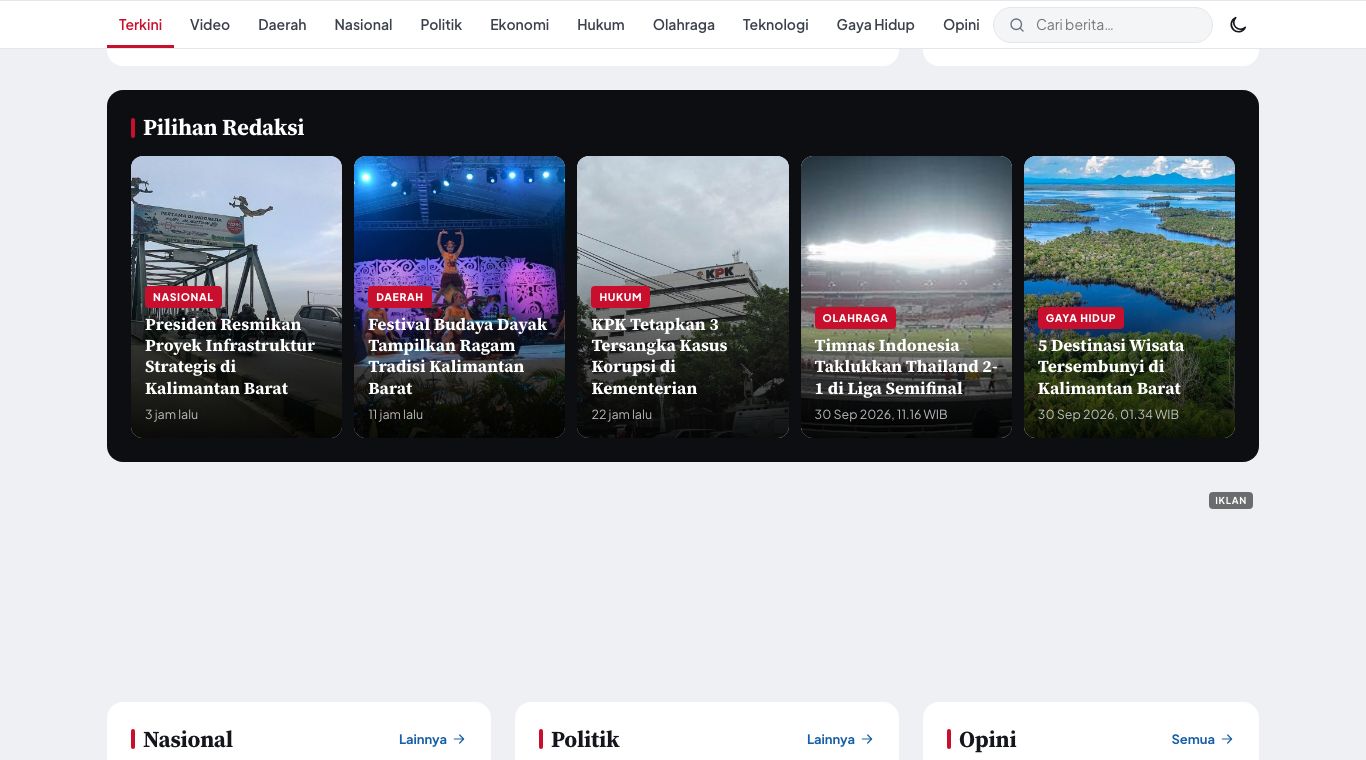The height and width of the screenshot is (760, 1366).
Task: Click the OLAHRAGA category badge
Action: tap(855, 318)
